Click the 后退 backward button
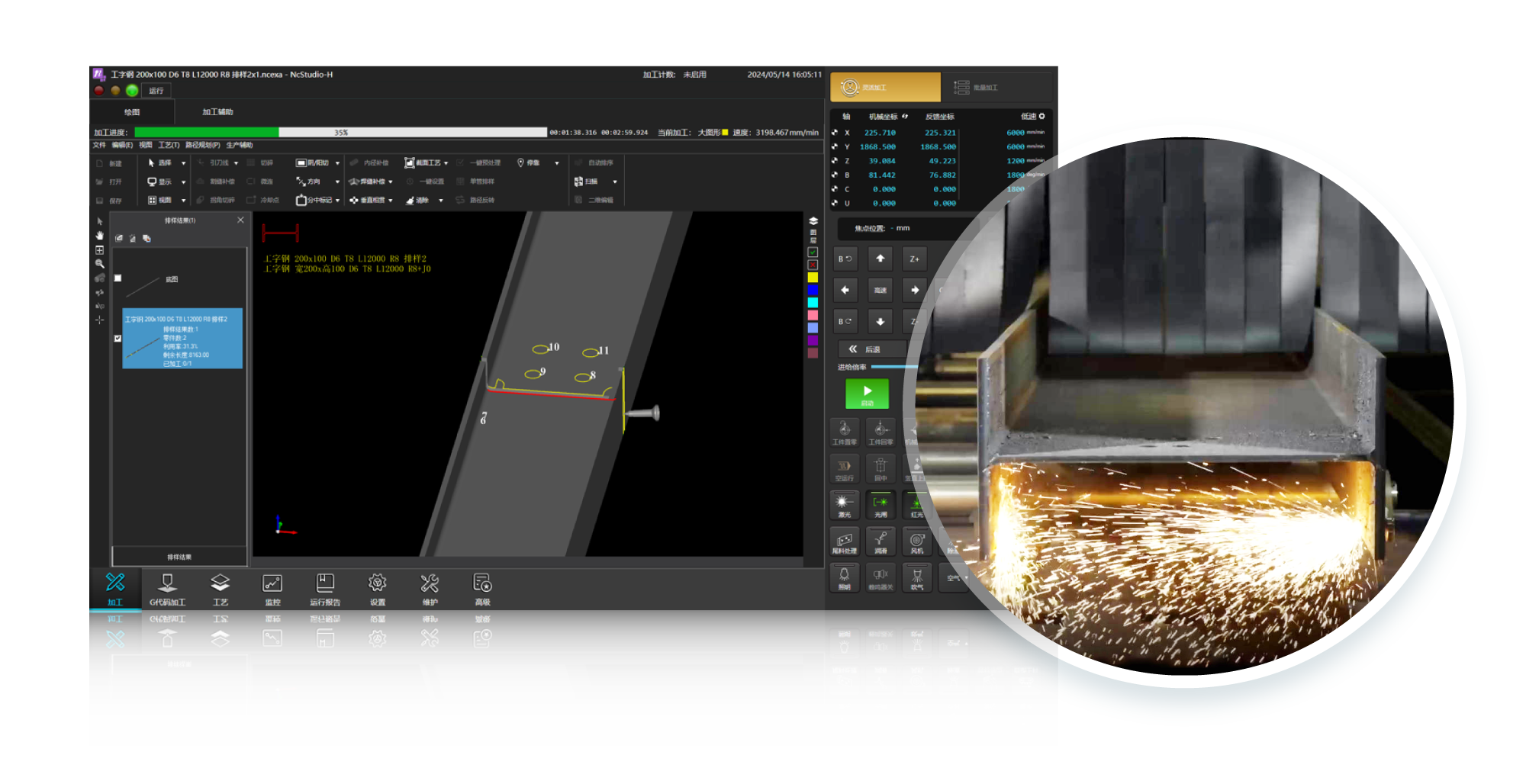Screen dimensions: 1526x784 [x=871, y=349]
